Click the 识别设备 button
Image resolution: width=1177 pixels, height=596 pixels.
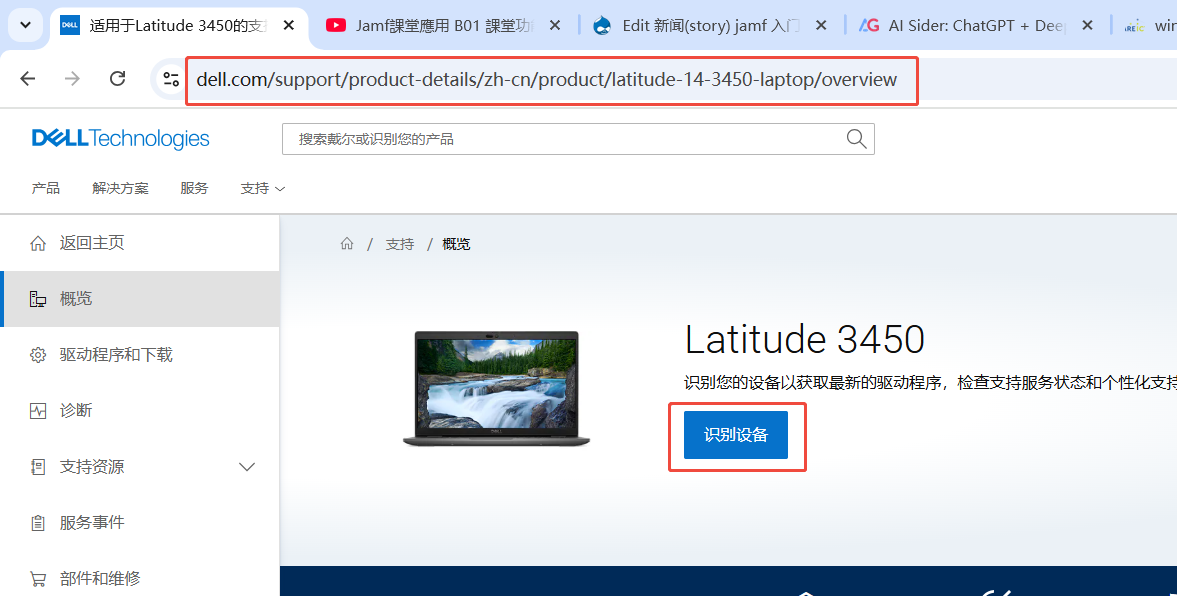pos(736,435)
